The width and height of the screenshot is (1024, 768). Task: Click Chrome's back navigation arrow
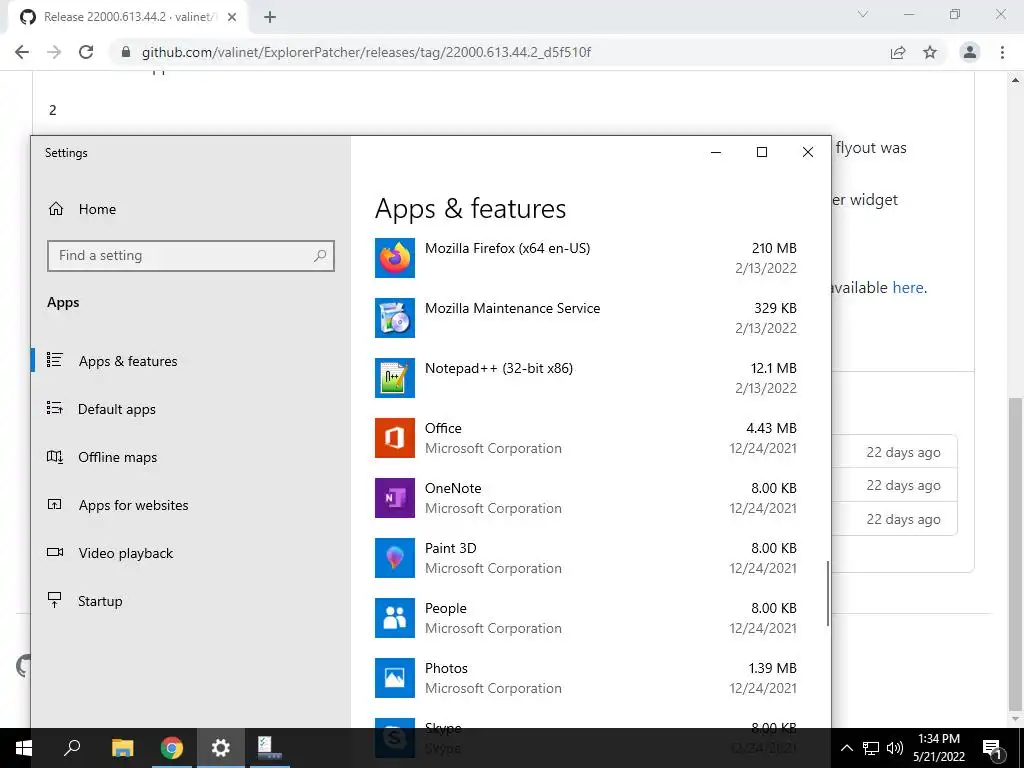coord(22,52)
